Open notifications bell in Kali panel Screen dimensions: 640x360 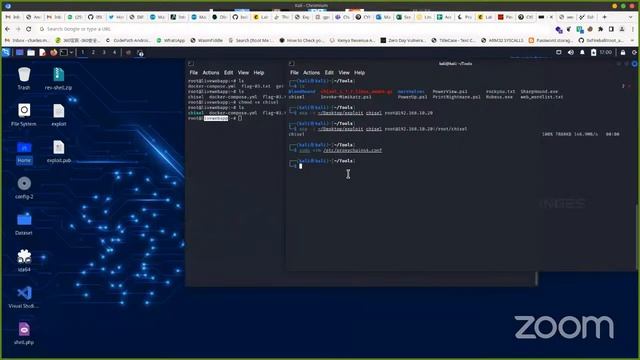[582, 52]
